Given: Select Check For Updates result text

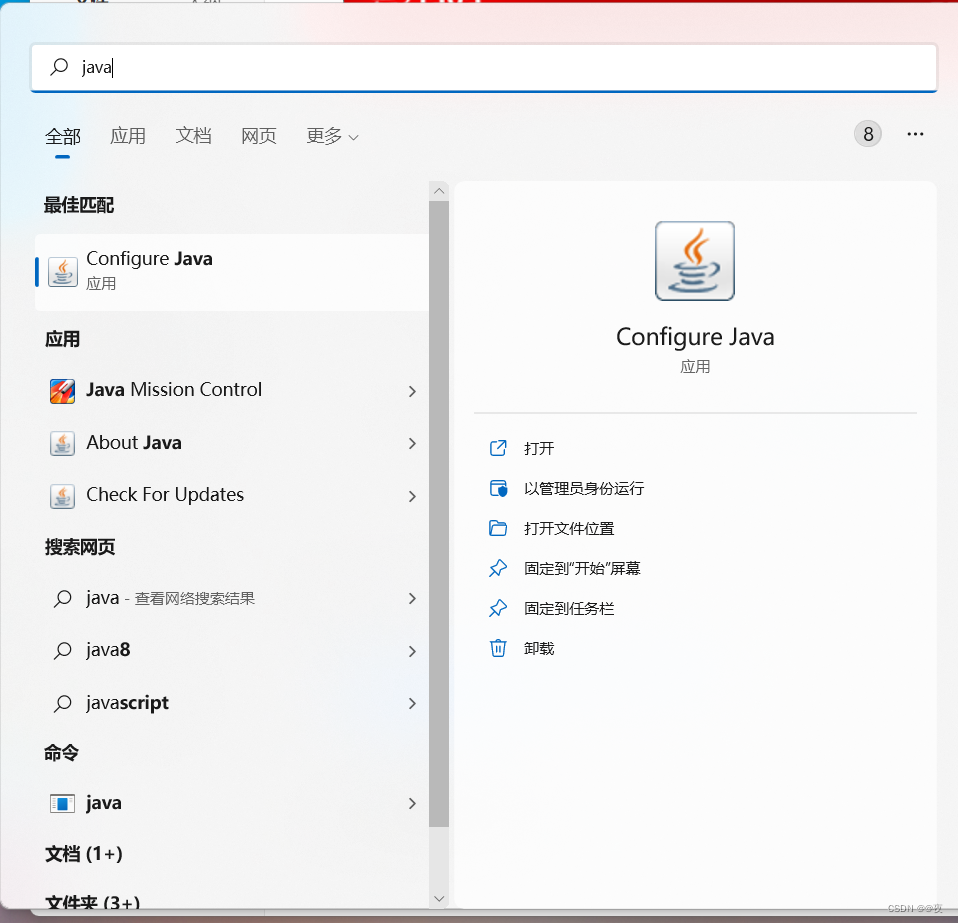Looking at the screenshot, I should 165,495.
